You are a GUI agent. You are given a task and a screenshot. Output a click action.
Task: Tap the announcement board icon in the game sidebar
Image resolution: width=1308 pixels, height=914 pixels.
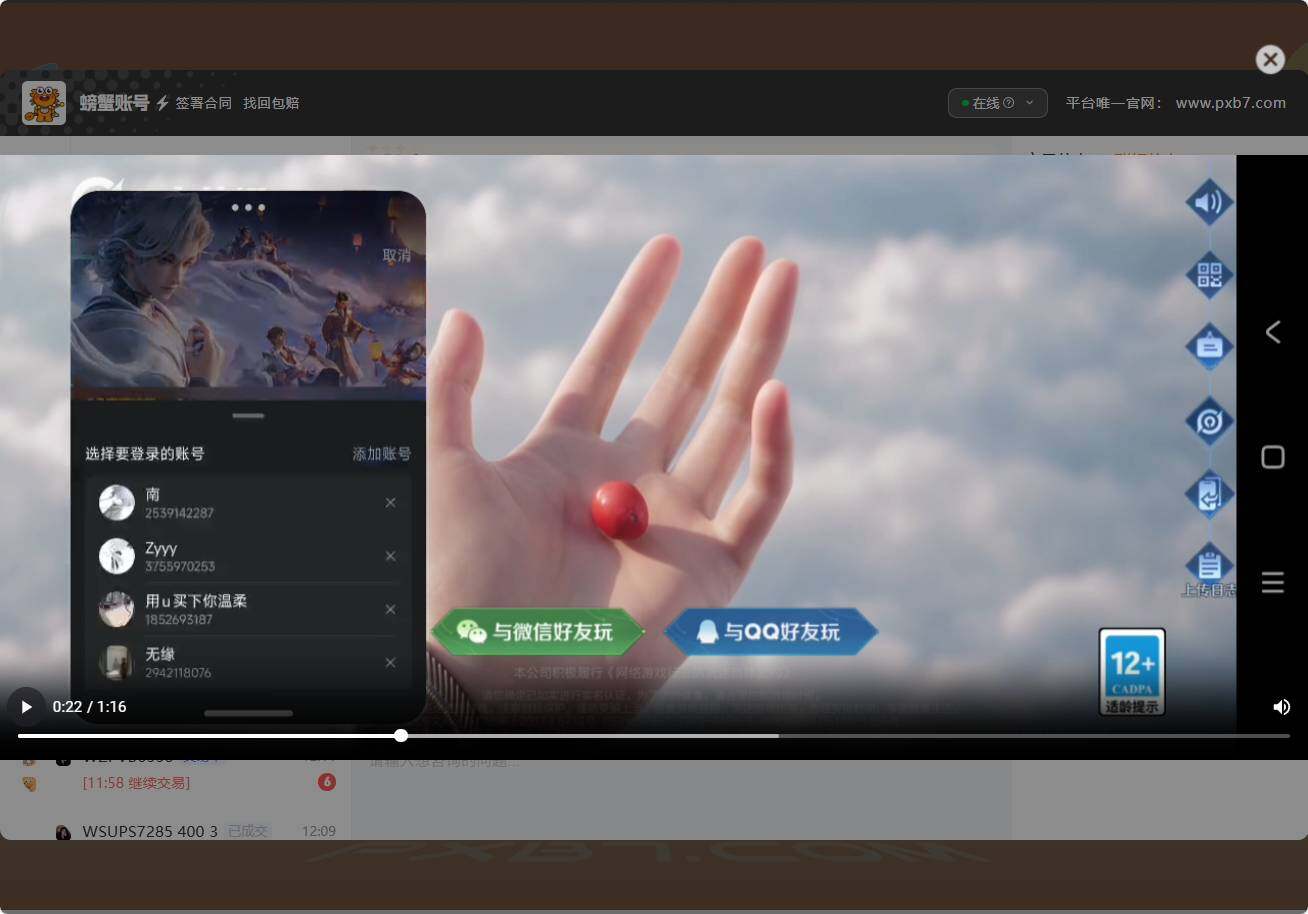[x=1209, y=346]
